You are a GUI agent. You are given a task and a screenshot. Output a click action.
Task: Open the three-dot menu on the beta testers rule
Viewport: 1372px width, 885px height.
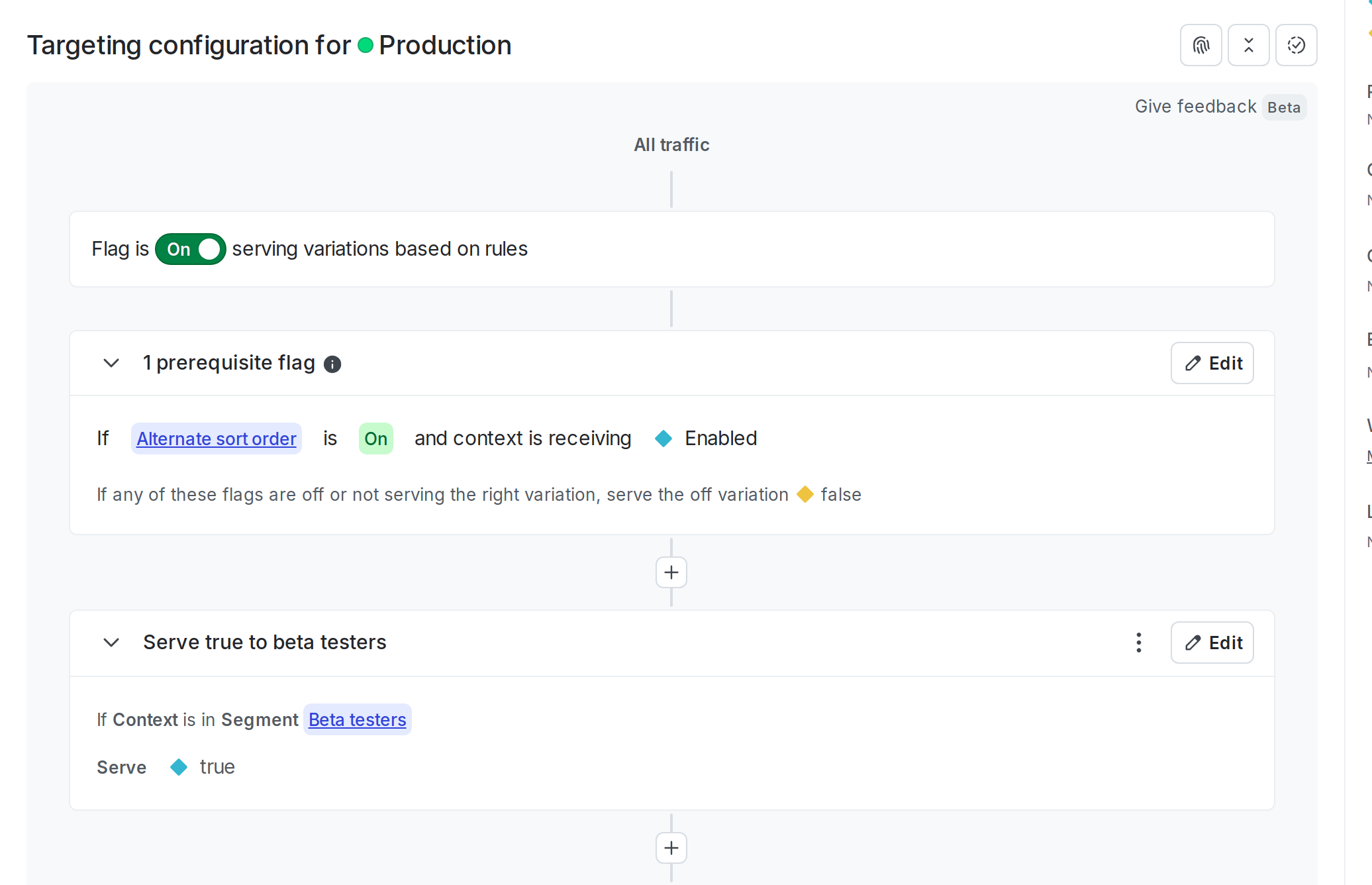click(1138, 643)
